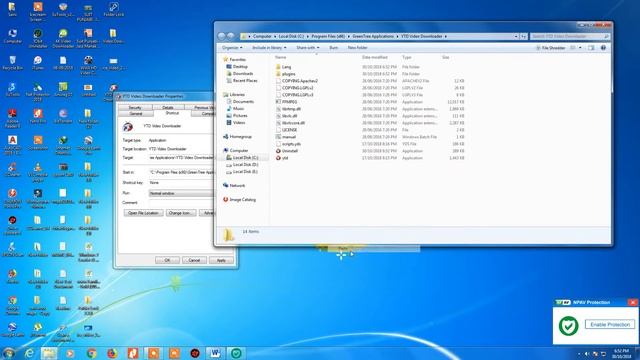The image size is (640, 360).
Task: Open Firefox from the taskbar
Action: pos(112,353)
